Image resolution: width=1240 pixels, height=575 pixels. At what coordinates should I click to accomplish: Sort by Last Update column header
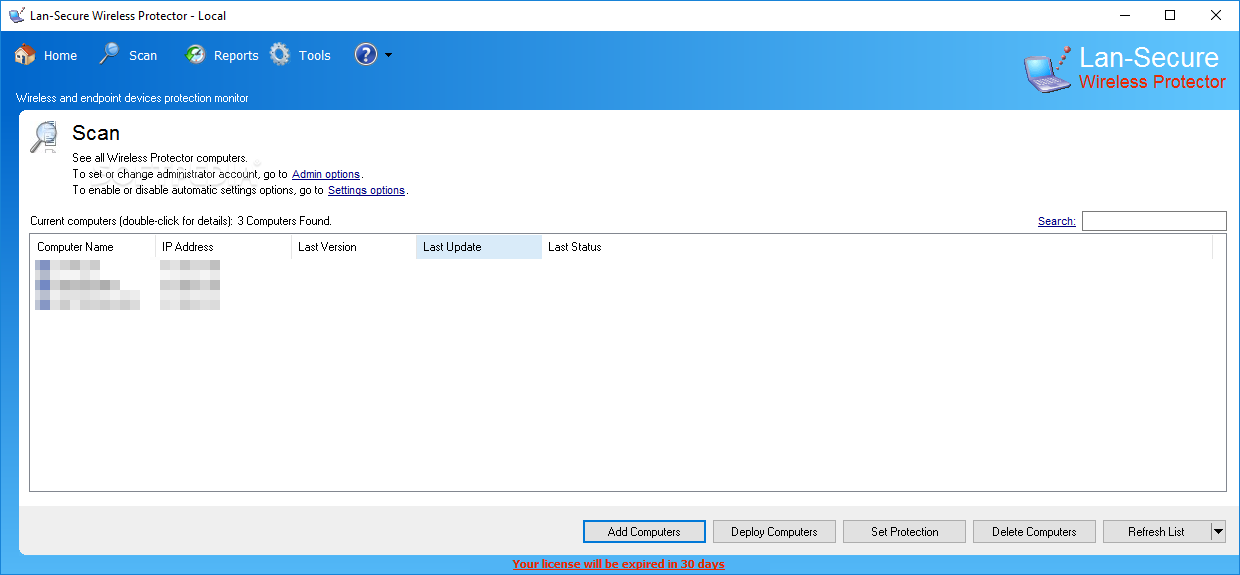click(478, 247)
